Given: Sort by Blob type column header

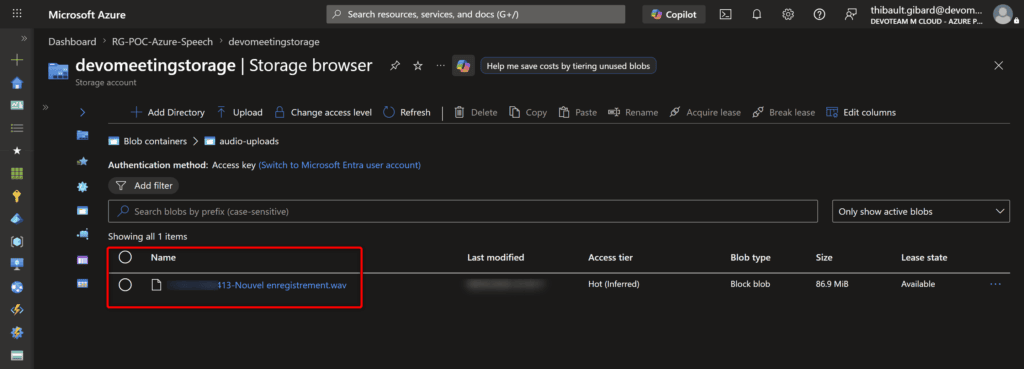Looking at the screenshot, I should tap(750, 257).
